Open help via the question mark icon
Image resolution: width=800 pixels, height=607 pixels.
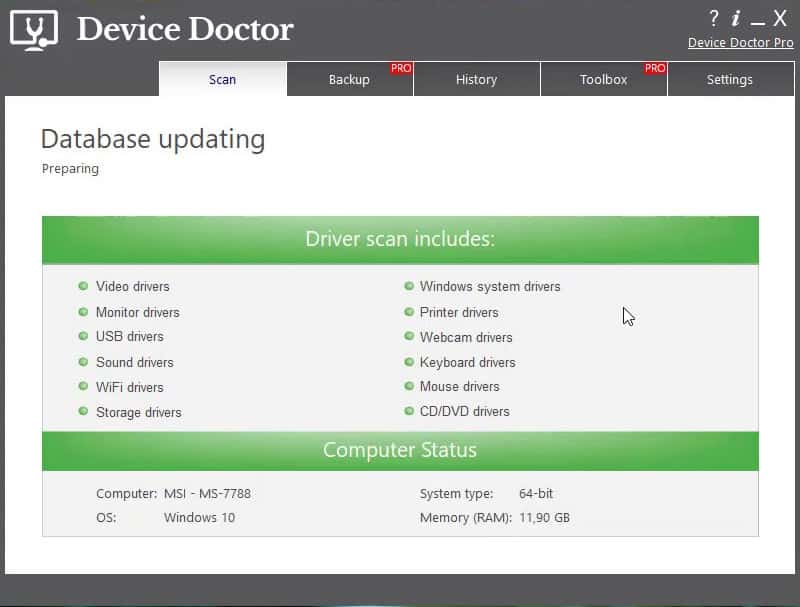tap(714, 19)
